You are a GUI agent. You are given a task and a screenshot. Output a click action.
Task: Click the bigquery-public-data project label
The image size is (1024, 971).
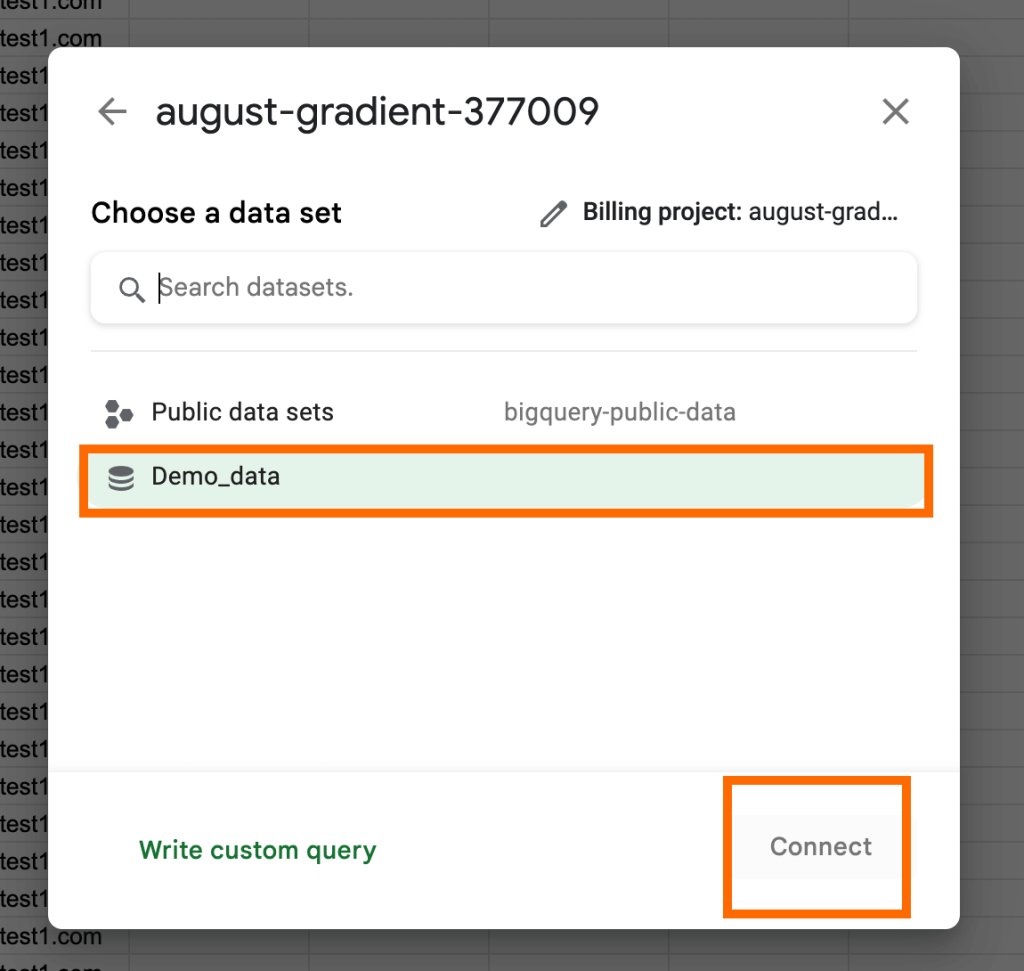tap(620, 413)
